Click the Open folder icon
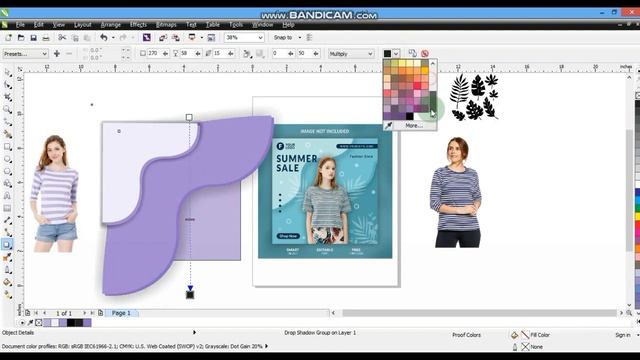Image resolution: width=640 pixels, height=360 pixels. pyautogui.click(x=21, y=38)
